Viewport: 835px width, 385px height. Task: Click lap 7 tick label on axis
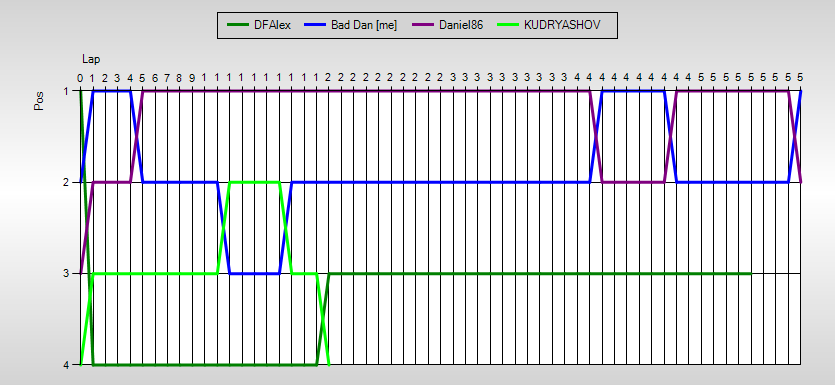[167, 78]
